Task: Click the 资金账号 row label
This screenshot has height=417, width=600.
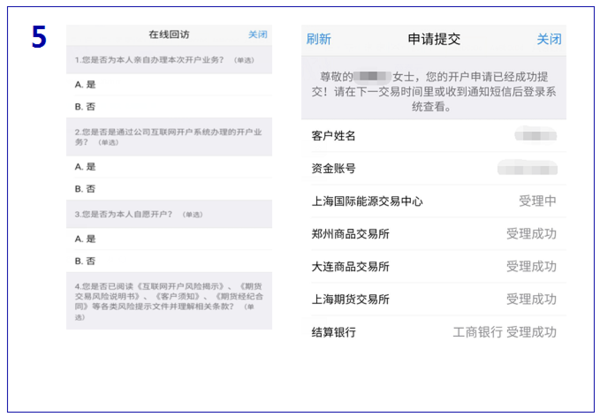Action: pos(333,168)
